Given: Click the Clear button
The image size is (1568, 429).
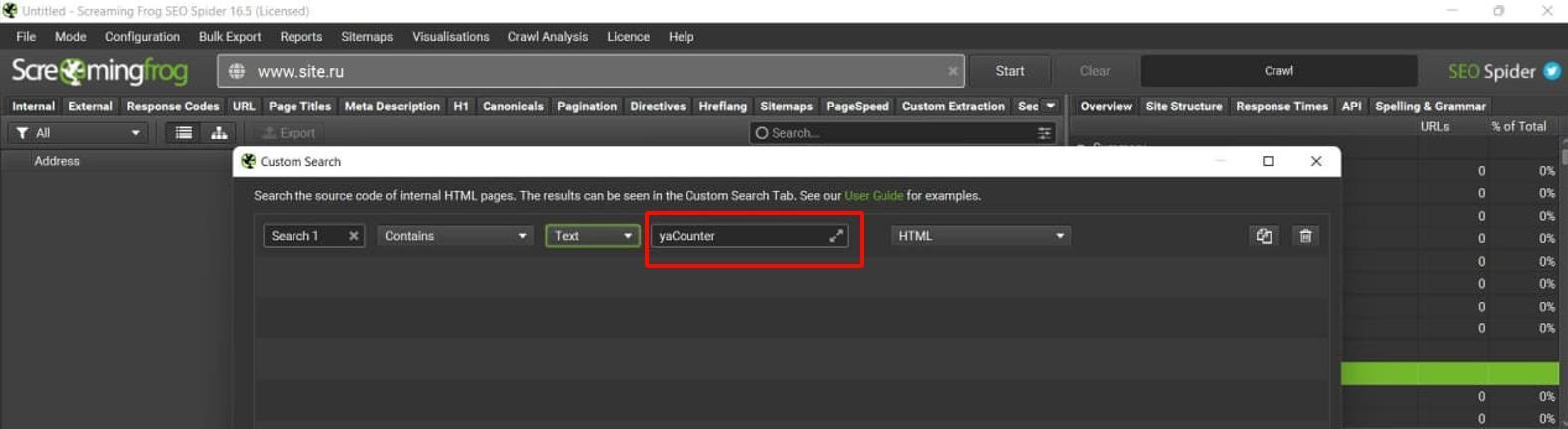Looking at the screenshot, I should coord(1095,71).
